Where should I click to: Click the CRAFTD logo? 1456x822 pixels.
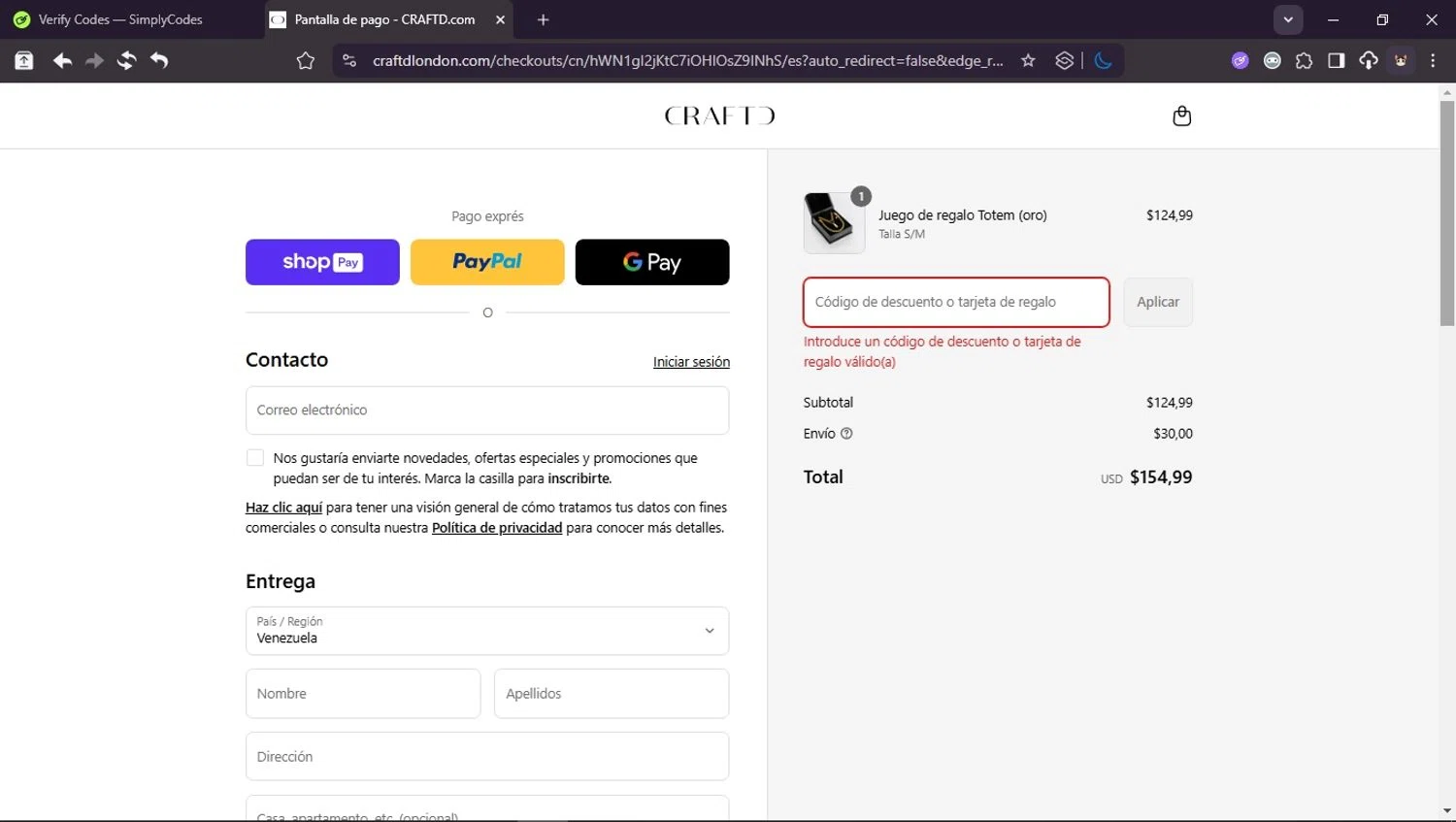[719, 116]
